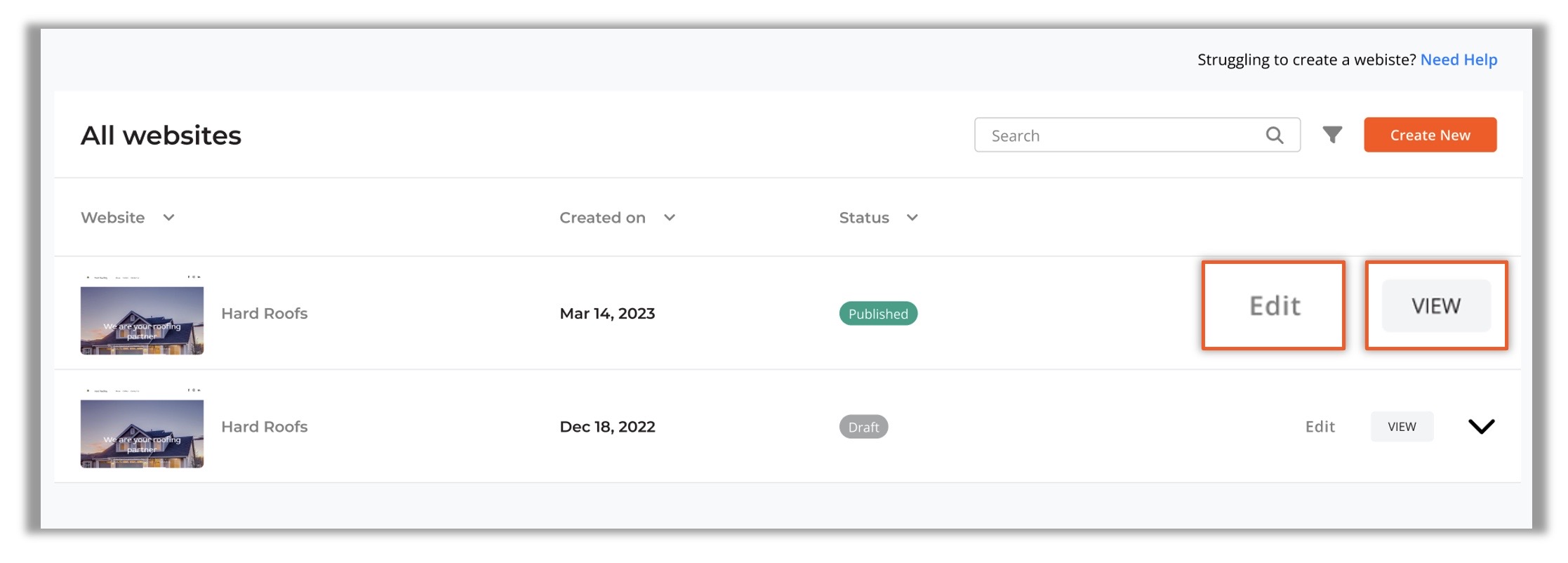
Task: Edit the published Hard Roofs website
Action: click(1275, 306)
